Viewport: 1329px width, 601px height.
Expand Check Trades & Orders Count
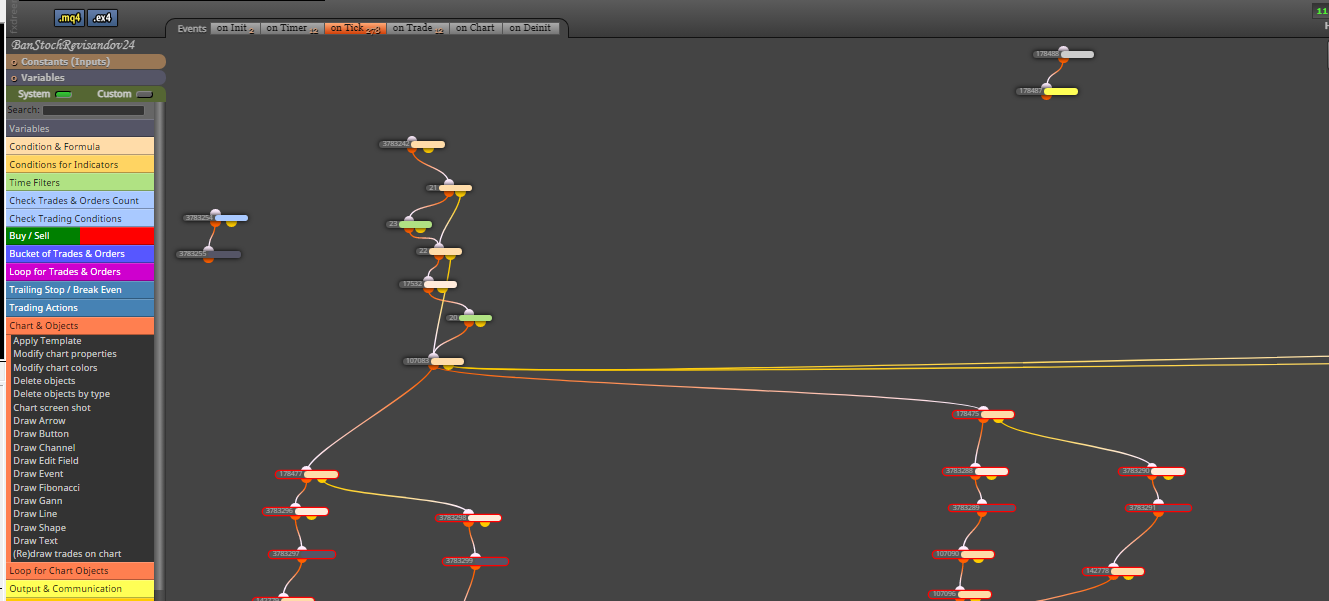pos(80,201)
